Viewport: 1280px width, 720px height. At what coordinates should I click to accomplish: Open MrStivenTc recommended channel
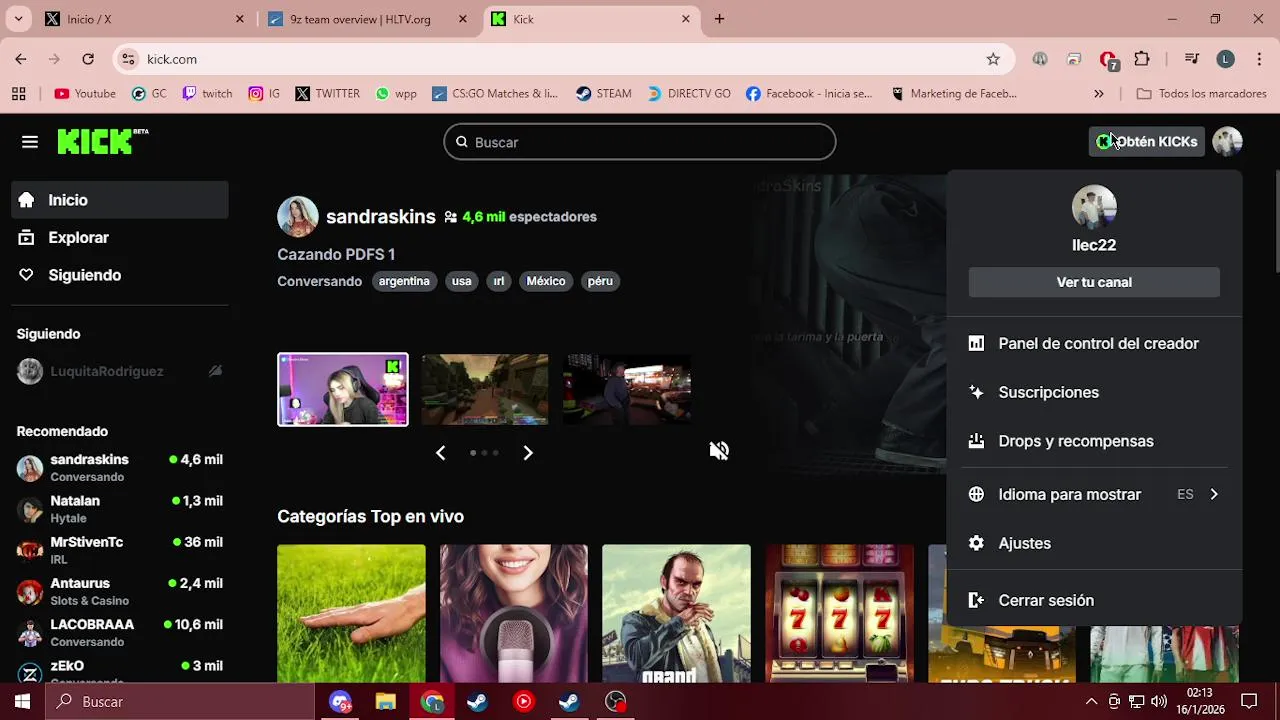[120, 550]
